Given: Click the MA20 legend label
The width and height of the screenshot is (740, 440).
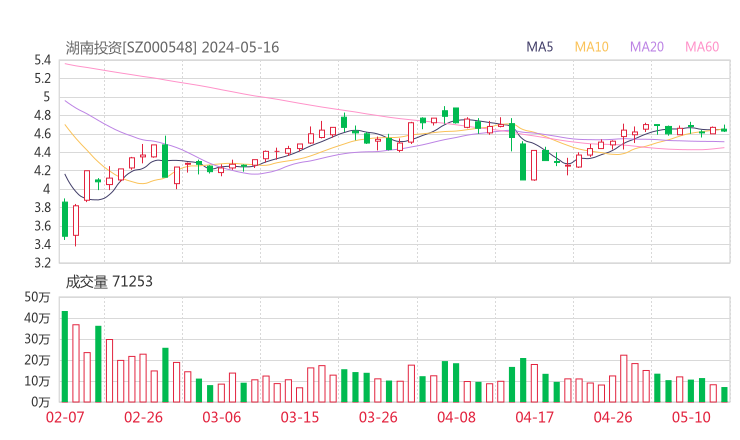Looking at the screenshot, I should click(x=647, y=47).
